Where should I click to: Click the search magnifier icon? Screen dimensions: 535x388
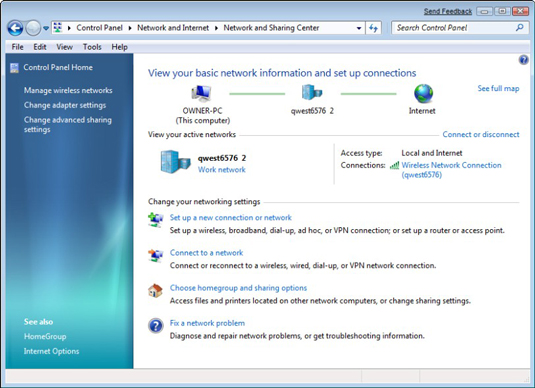519,28
